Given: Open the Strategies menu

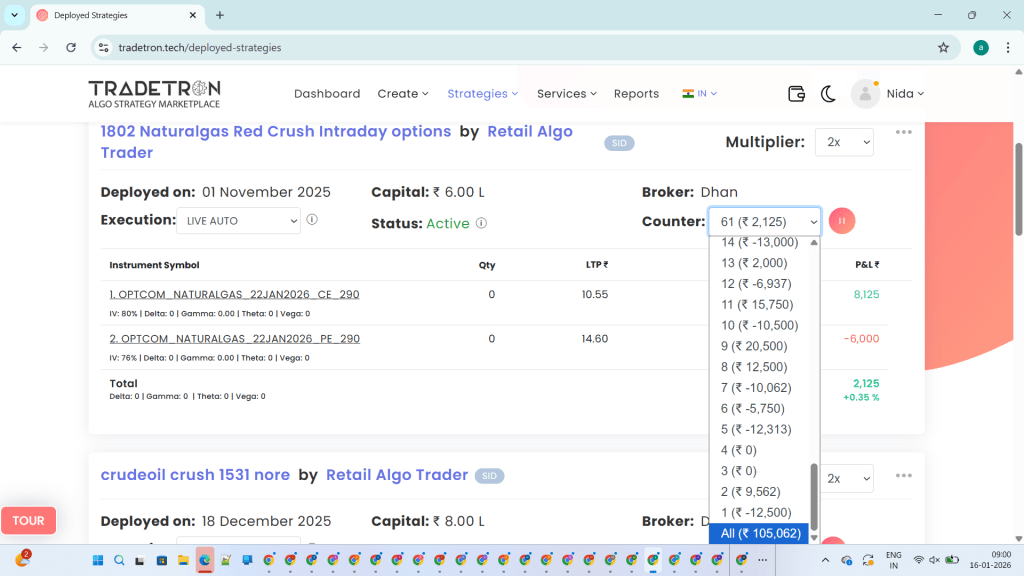Looking at the screenshot, I should tap(482, 94).
